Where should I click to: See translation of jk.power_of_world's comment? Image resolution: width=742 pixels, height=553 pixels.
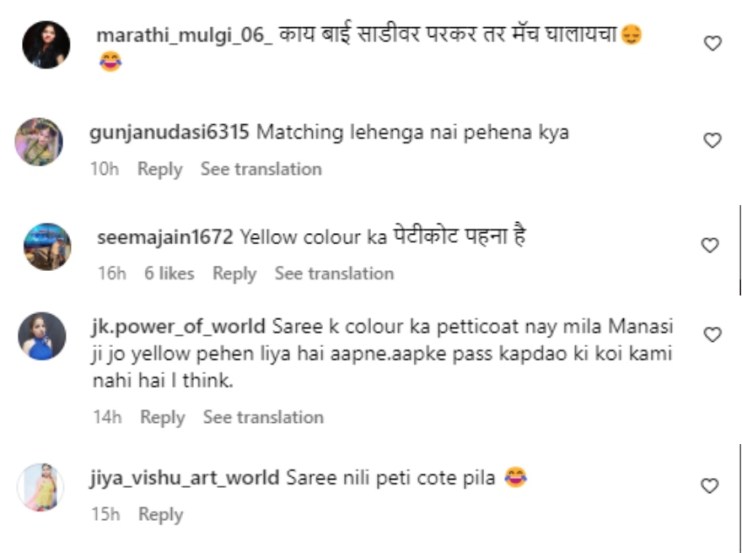coord(263,417)
